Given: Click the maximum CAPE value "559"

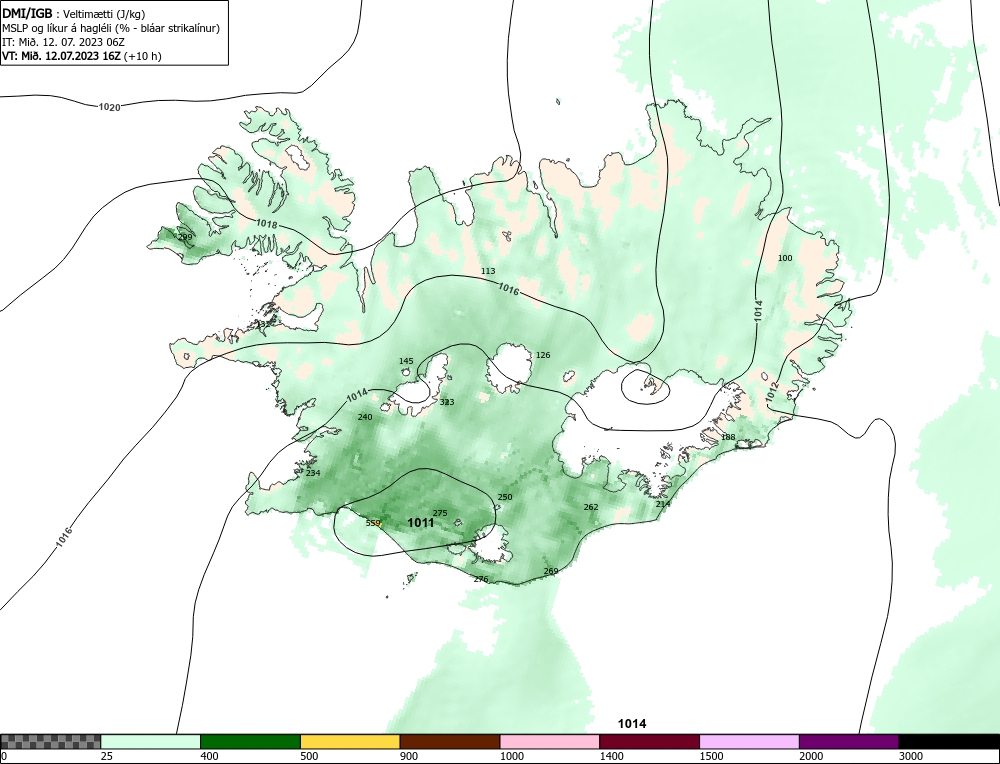Looking at the screenshot, I should (373, 524).
